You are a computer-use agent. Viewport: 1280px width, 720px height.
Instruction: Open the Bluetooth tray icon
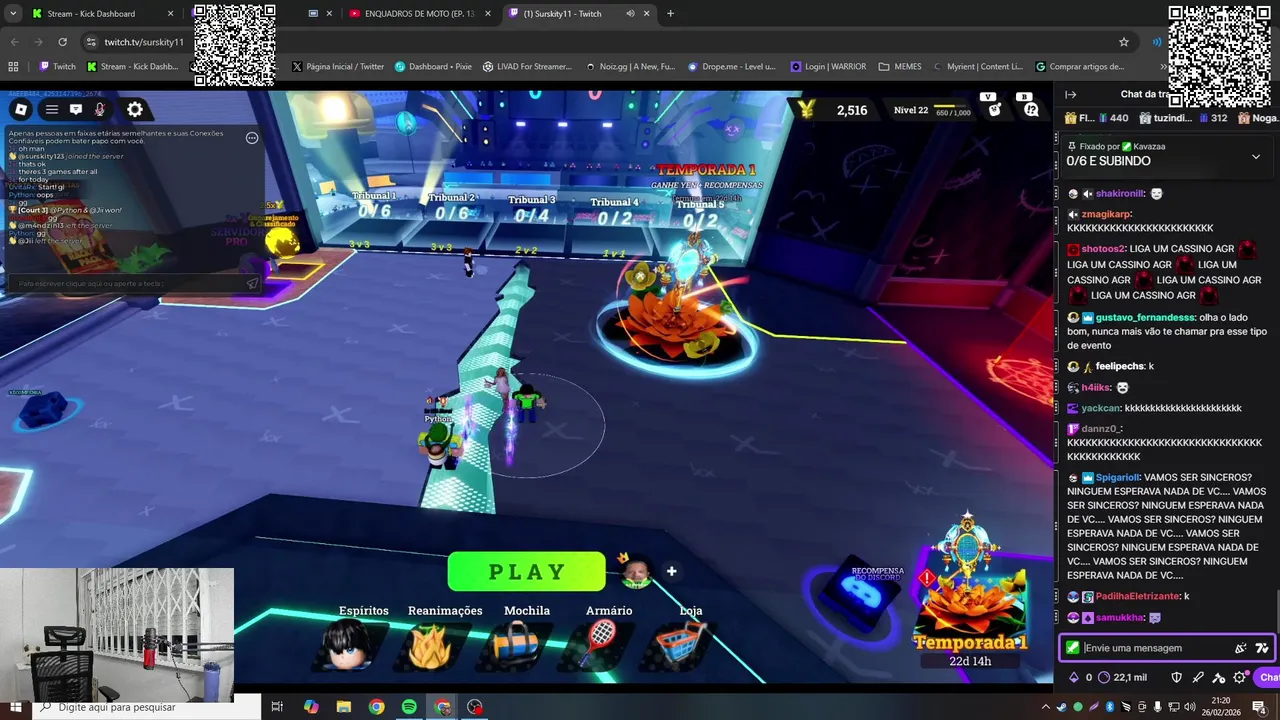tap(1109, 707)
